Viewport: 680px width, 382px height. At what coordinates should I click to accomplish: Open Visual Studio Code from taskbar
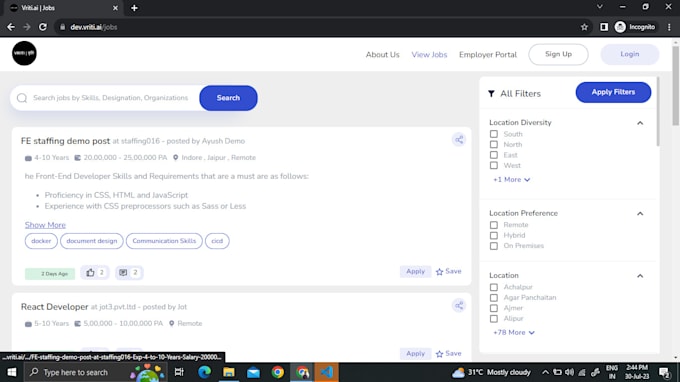327,372
